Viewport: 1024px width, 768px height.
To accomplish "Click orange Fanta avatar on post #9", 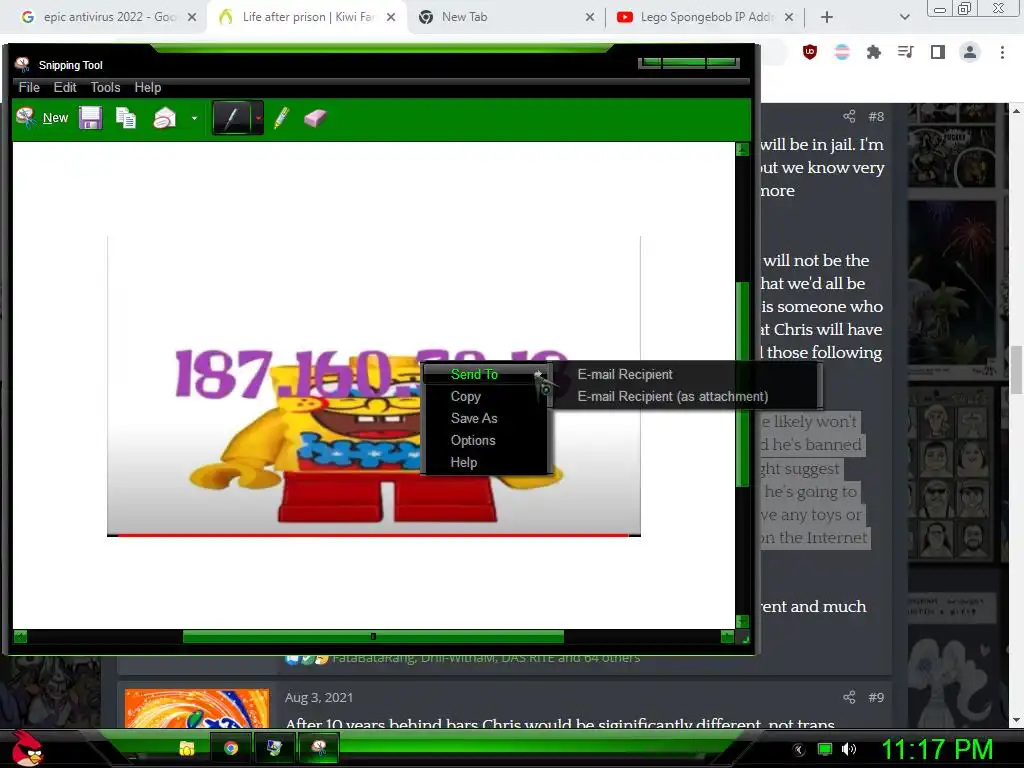I will pos(197,709).
